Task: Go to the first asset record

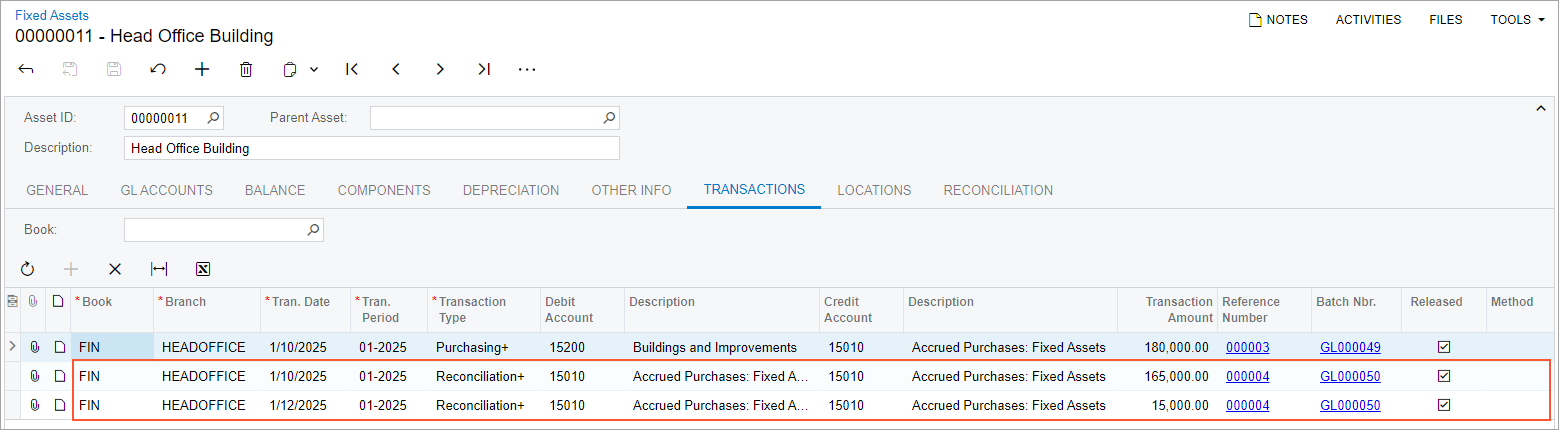Action: [352, 70]
